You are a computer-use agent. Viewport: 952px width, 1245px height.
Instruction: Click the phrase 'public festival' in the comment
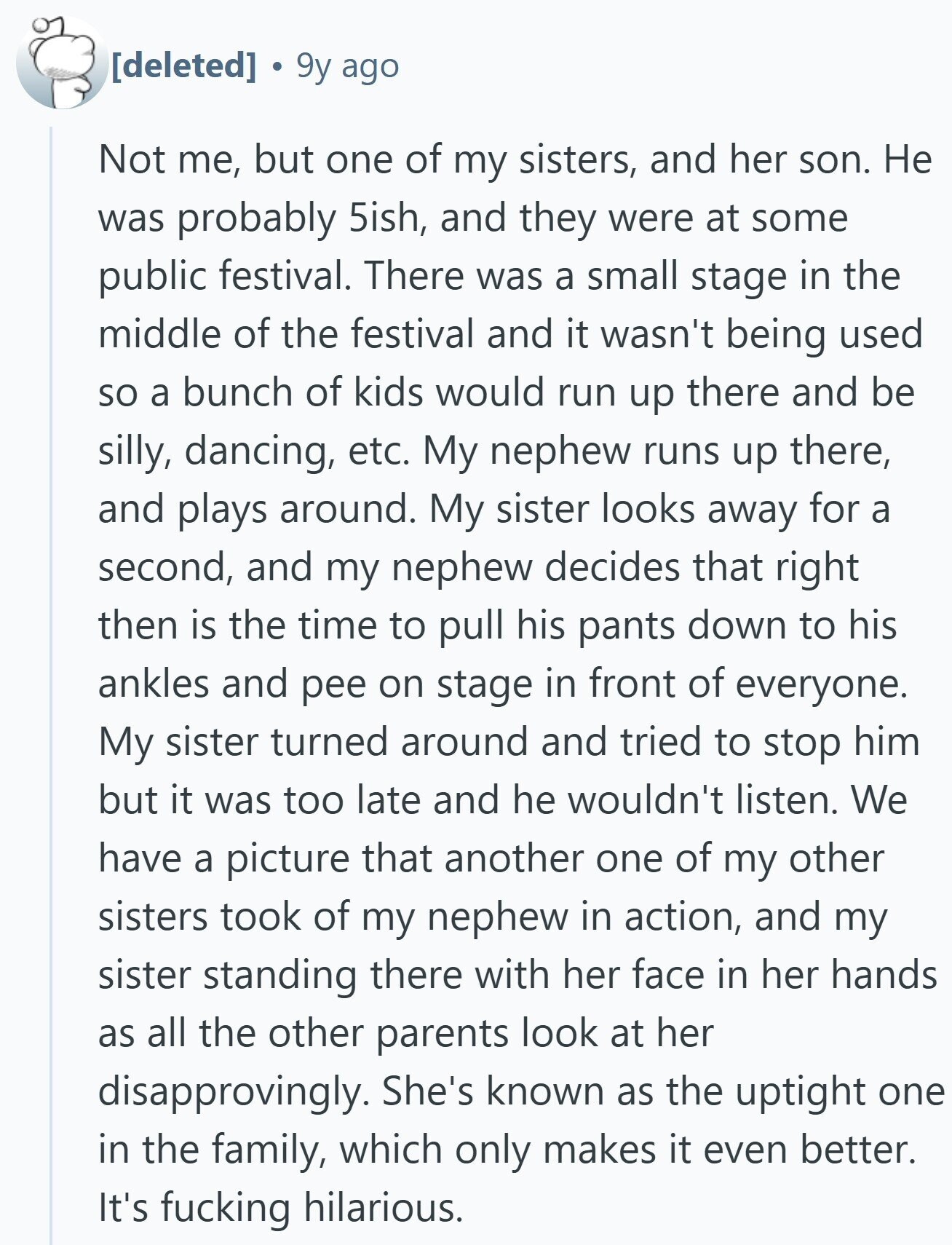click(x=226, y=276)
